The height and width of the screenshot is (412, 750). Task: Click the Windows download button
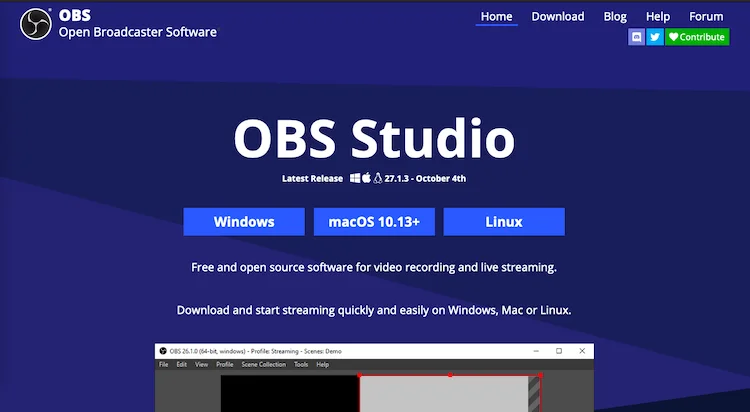click(x=244, y=222)
